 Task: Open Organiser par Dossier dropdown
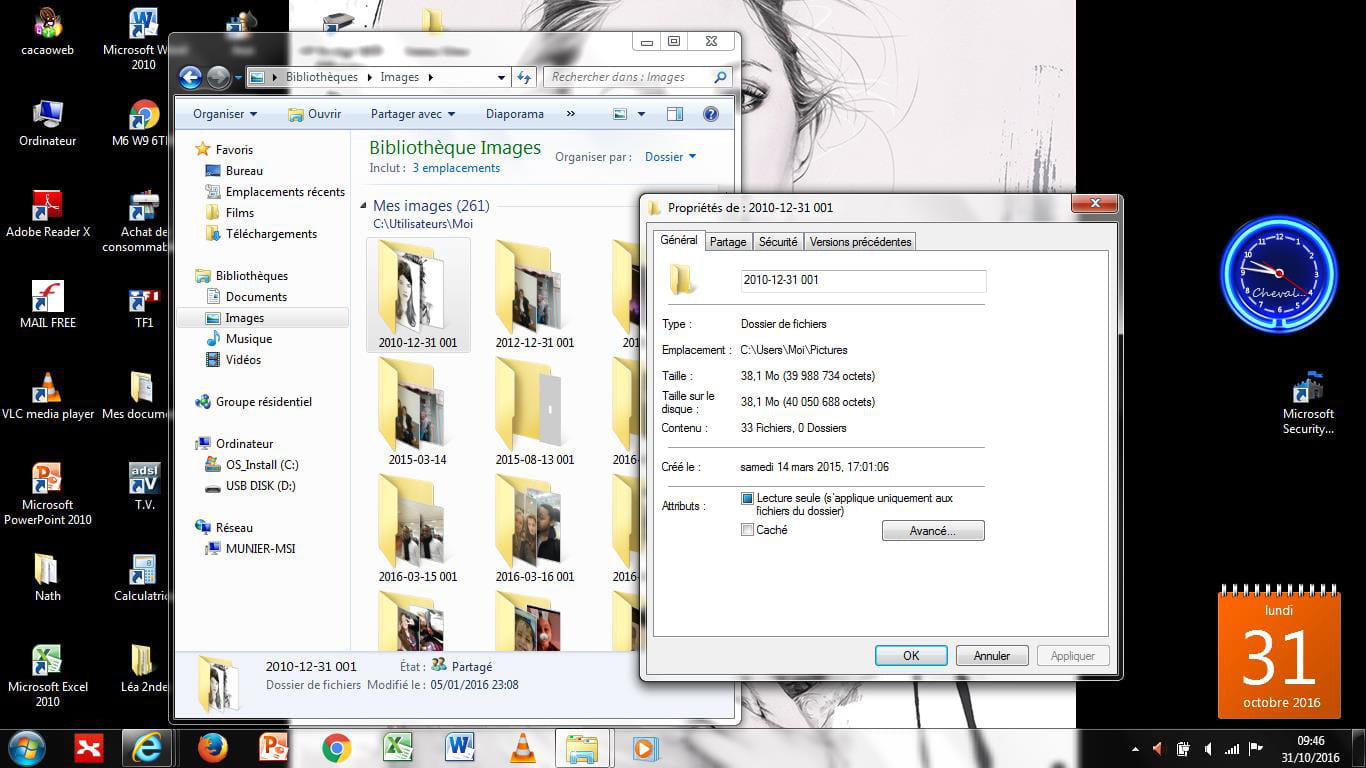[671, 157]
